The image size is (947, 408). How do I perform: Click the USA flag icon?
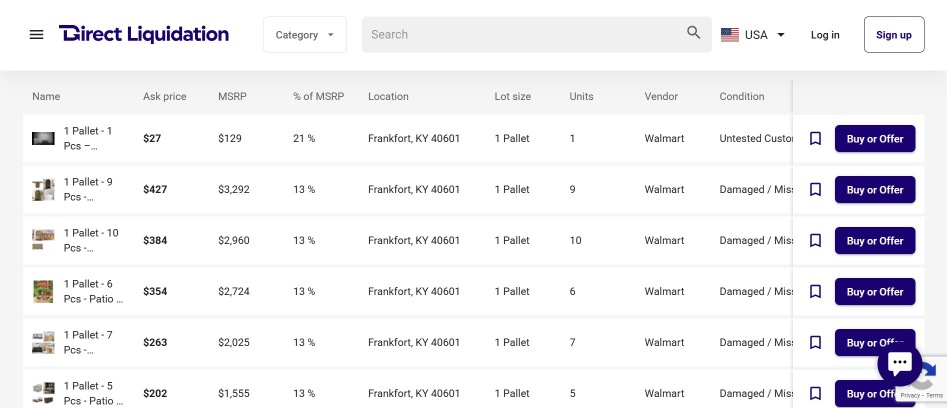point(730,35)
